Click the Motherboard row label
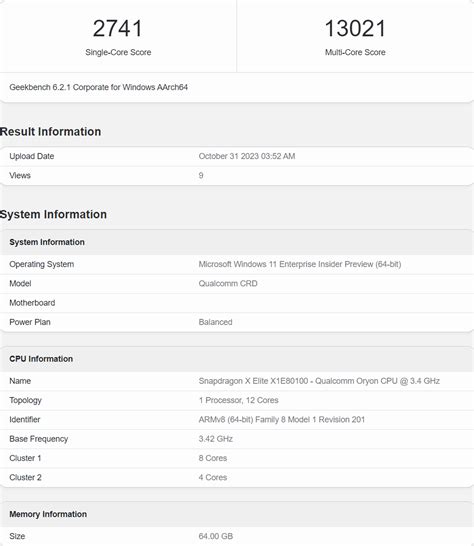 [32, 303]
